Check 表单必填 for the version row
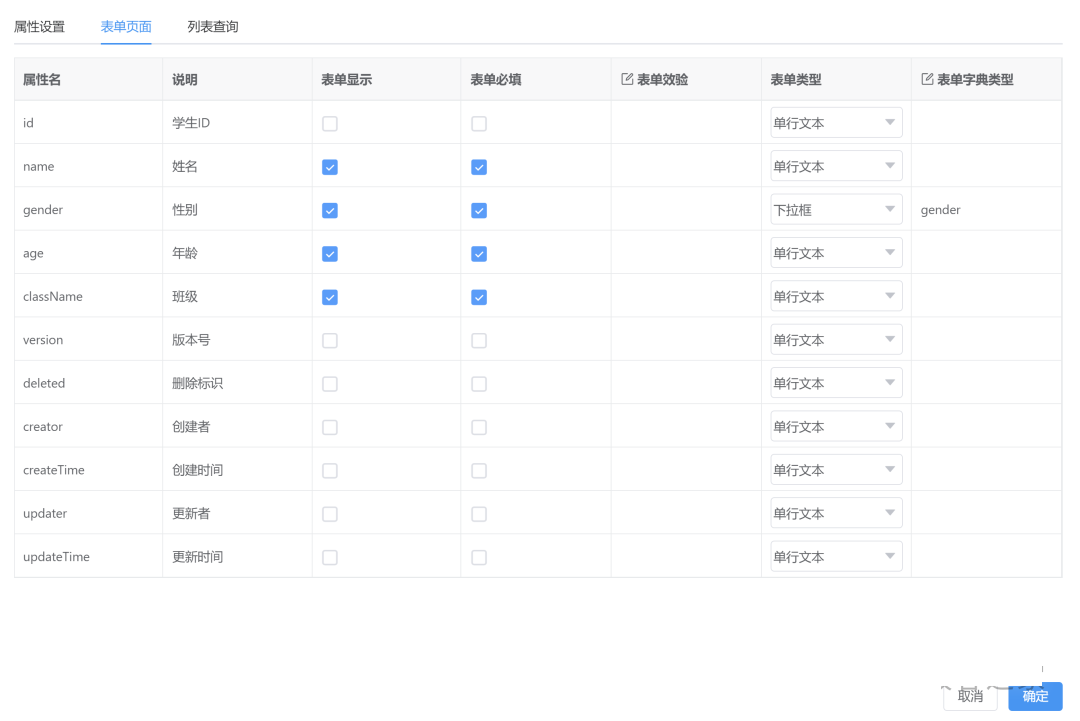Viewport: 1080px width, 721px height. pyautogui.click(x=479, y=341)
